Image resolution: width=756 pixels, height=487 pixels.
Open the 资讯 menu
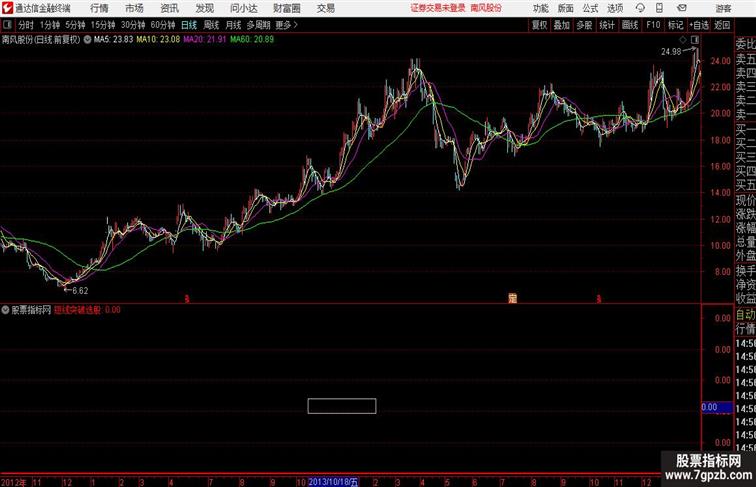point(170,8)
